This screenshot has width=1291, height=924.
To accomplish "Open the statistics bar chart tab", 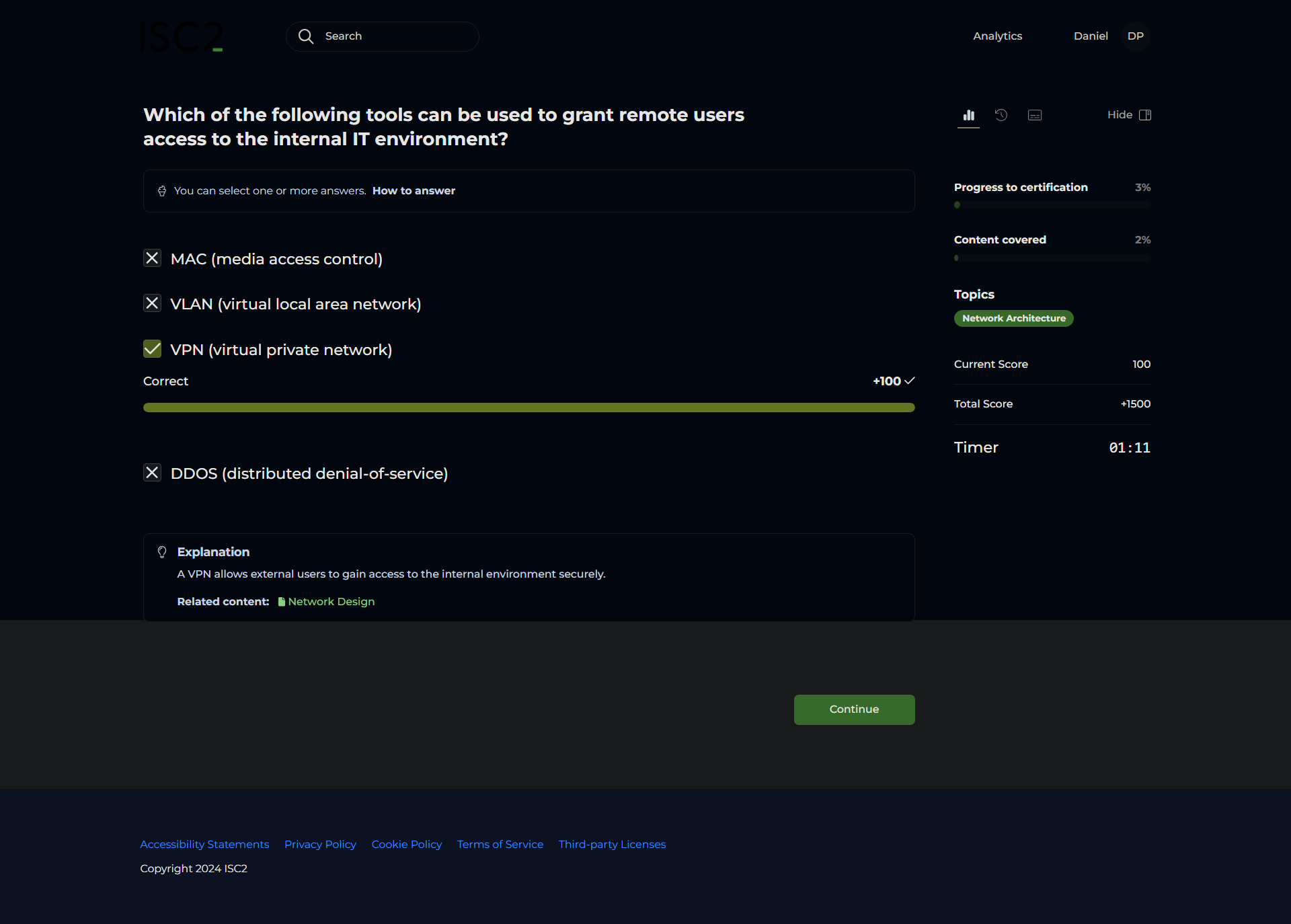I will click(x=968, y=115).
